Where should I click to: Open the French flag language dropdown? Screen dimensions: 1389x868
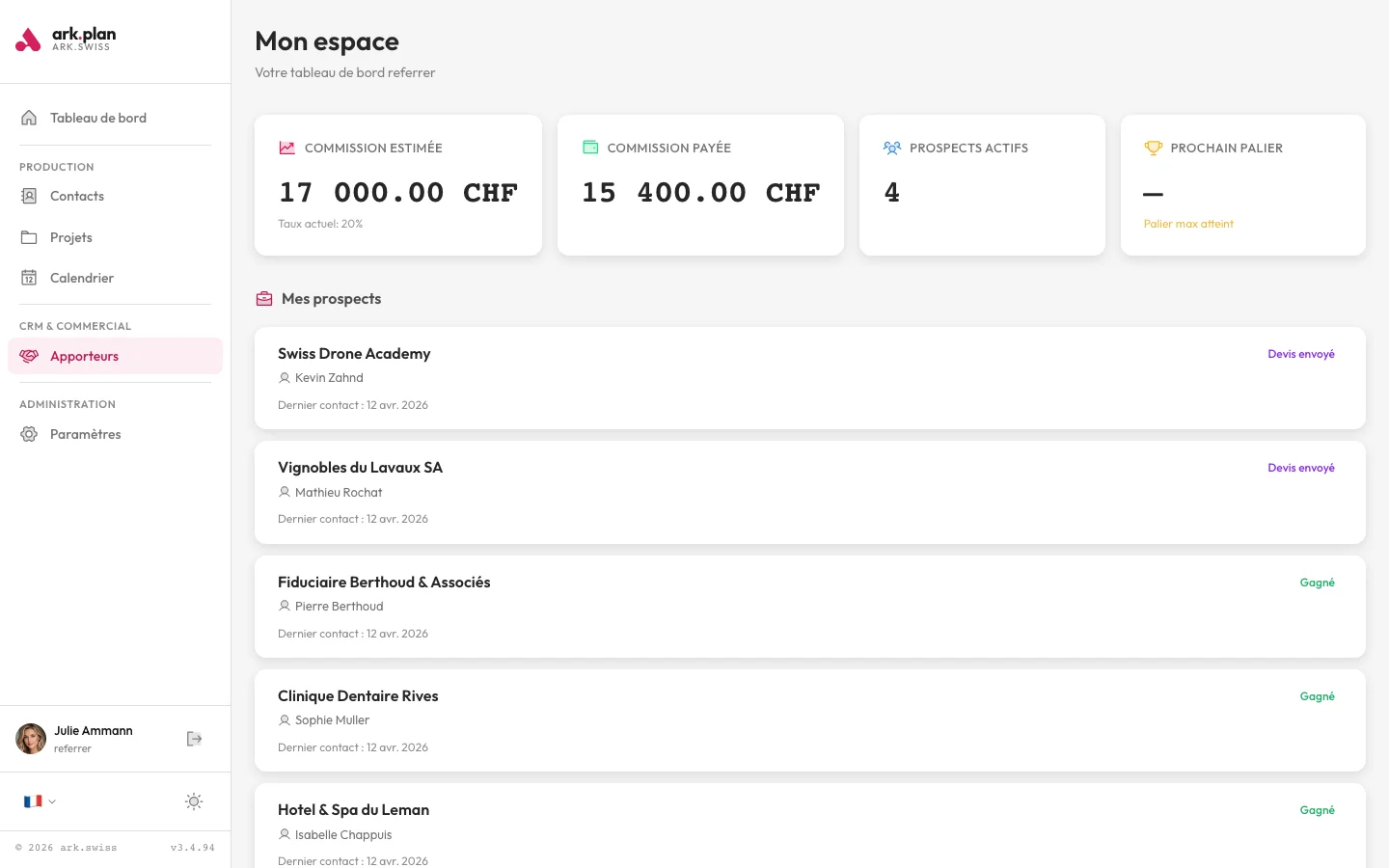[x=39, y=801]
